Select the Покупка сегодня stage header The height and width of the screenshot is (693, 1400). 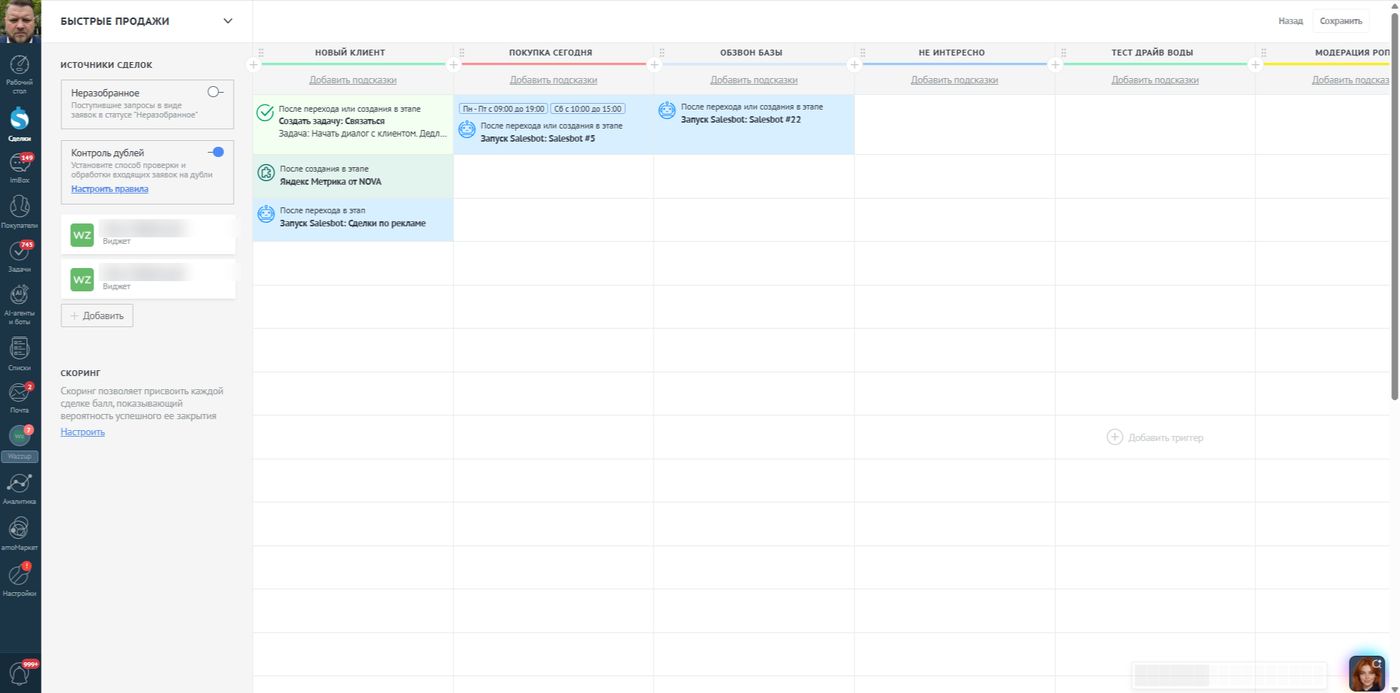tap(550, 52)
